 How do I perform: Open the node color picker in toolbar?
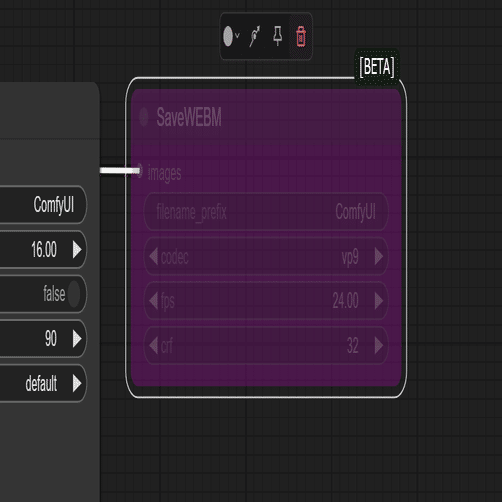(231, 36)
